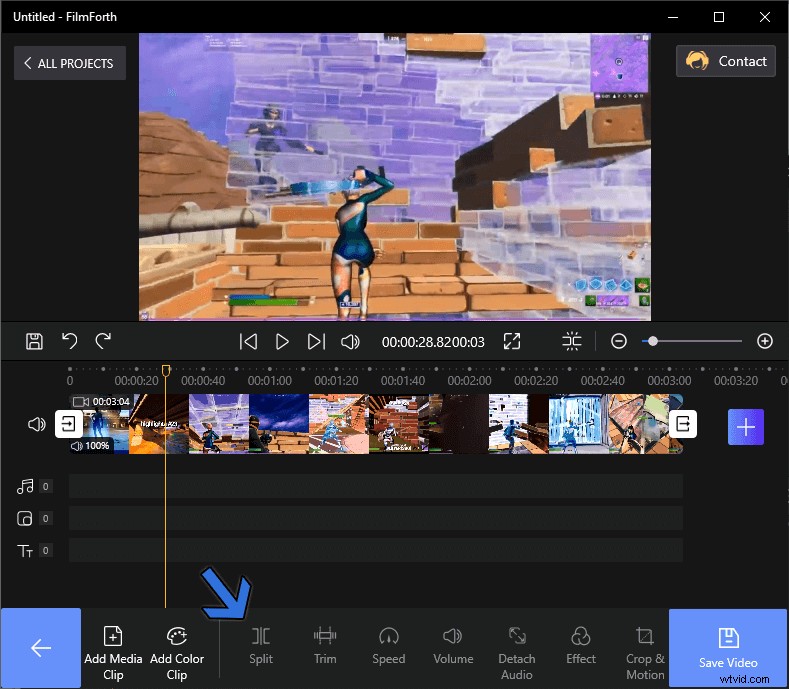Choose Add Color Clip
Image resolution: width=789 pixels, height=689 pixels.
click(x=177, y=653)
